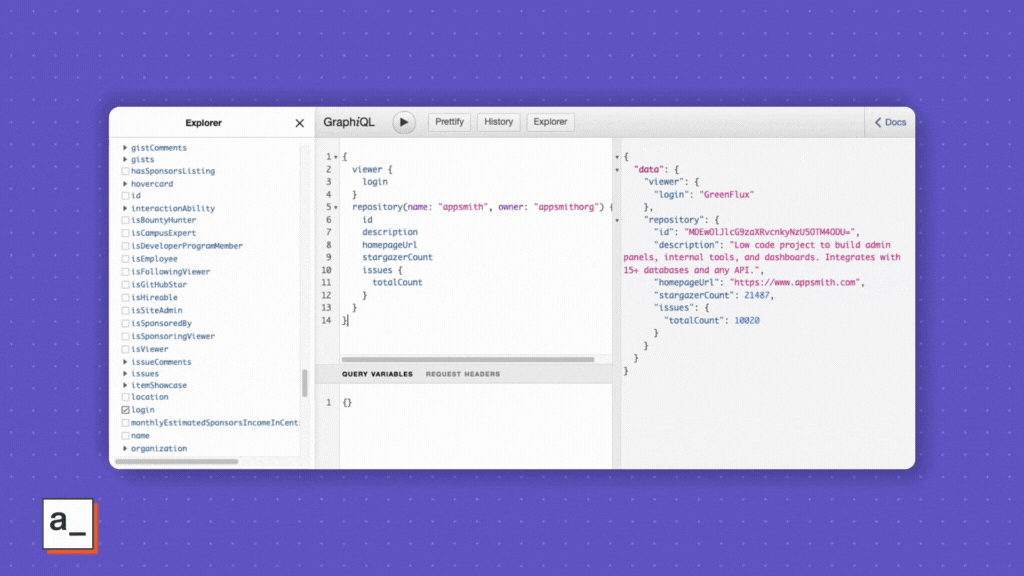The height and width of the screenshot is (576, 1024).
Task: Click the query editor horizontal scrollbar
Action: (x=468, y=359)
